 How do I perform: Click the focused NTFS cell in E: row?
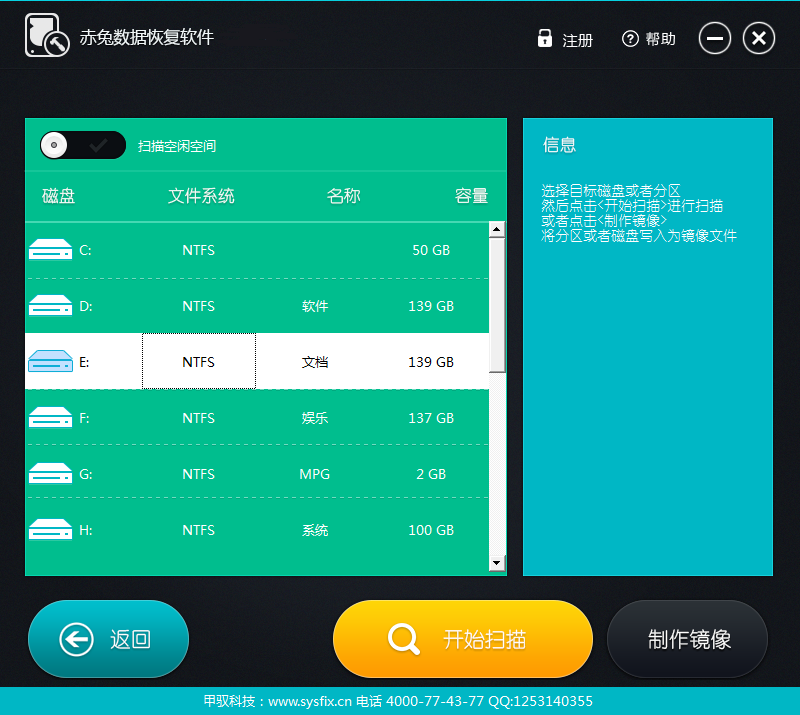(x=198, y=361)
